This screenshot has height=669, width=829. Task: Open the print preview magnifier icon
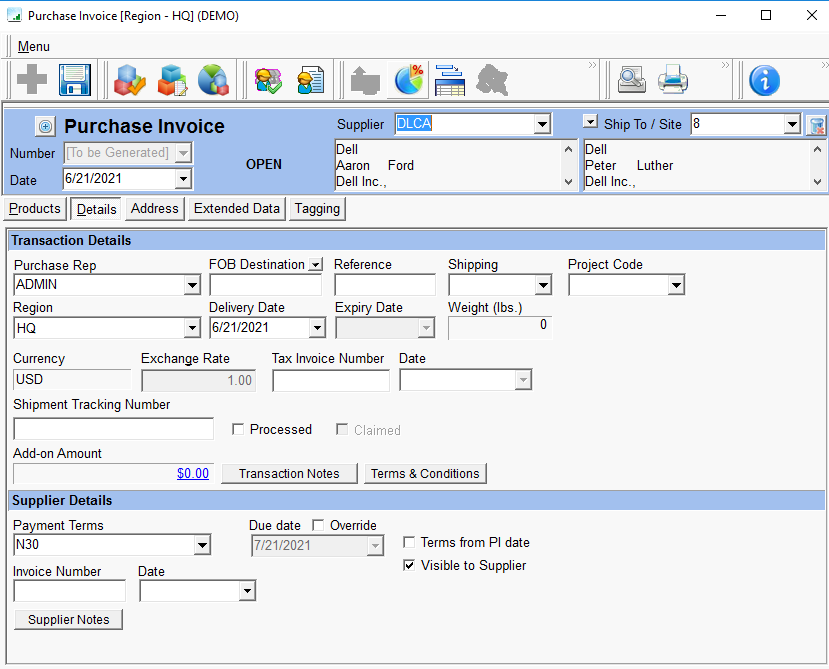[x=632, y=80]
